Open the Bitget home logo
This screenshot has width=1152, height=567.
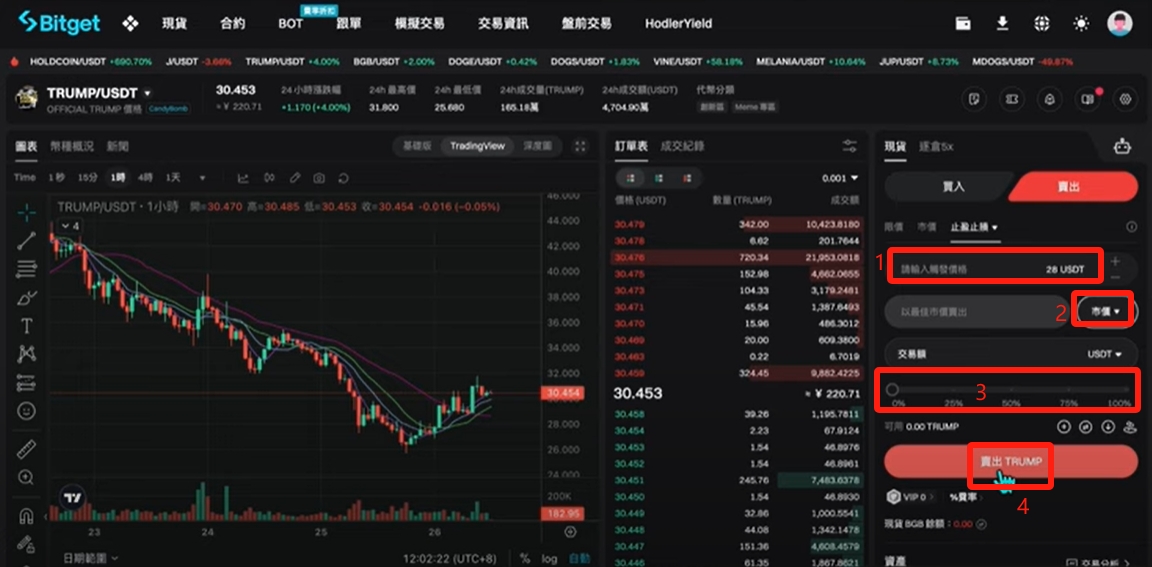[60, 23]
